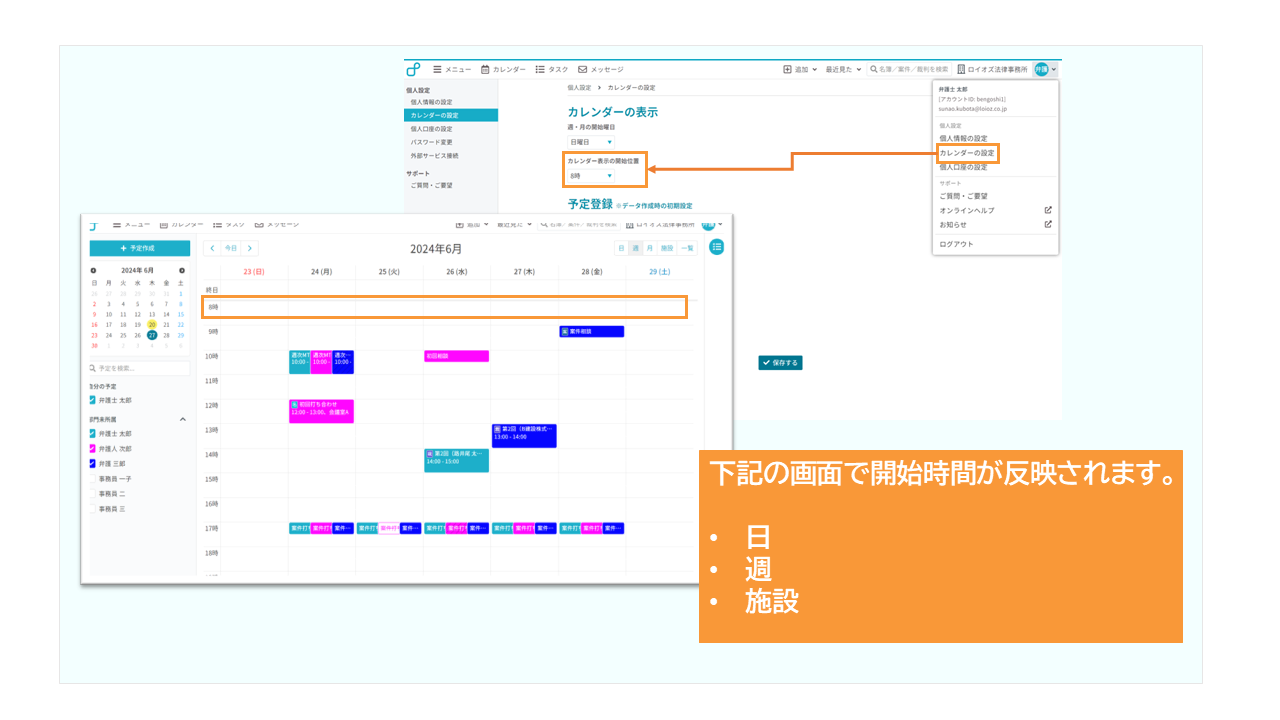Select 個人口座の設定 in the left sidebar
The image size is (1280, 720).
click(431, 129)
